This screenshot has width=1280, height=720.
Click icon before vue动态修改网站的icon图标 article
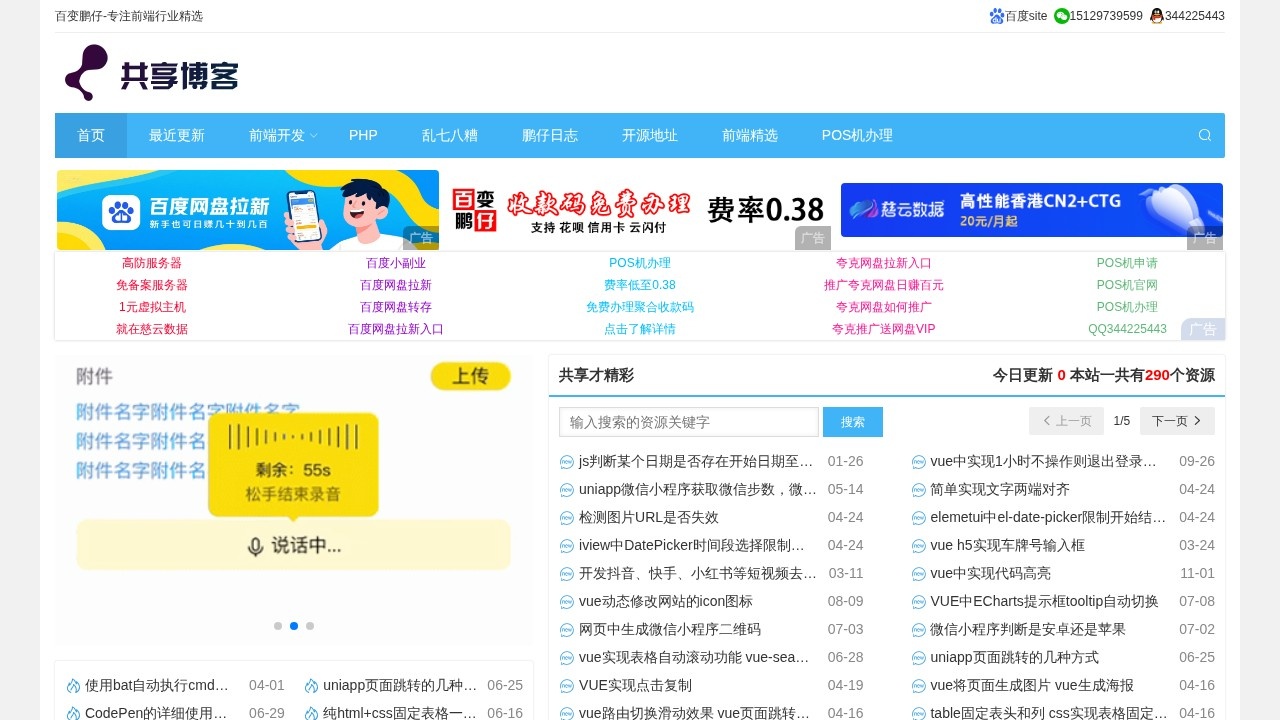click(567, 602)
